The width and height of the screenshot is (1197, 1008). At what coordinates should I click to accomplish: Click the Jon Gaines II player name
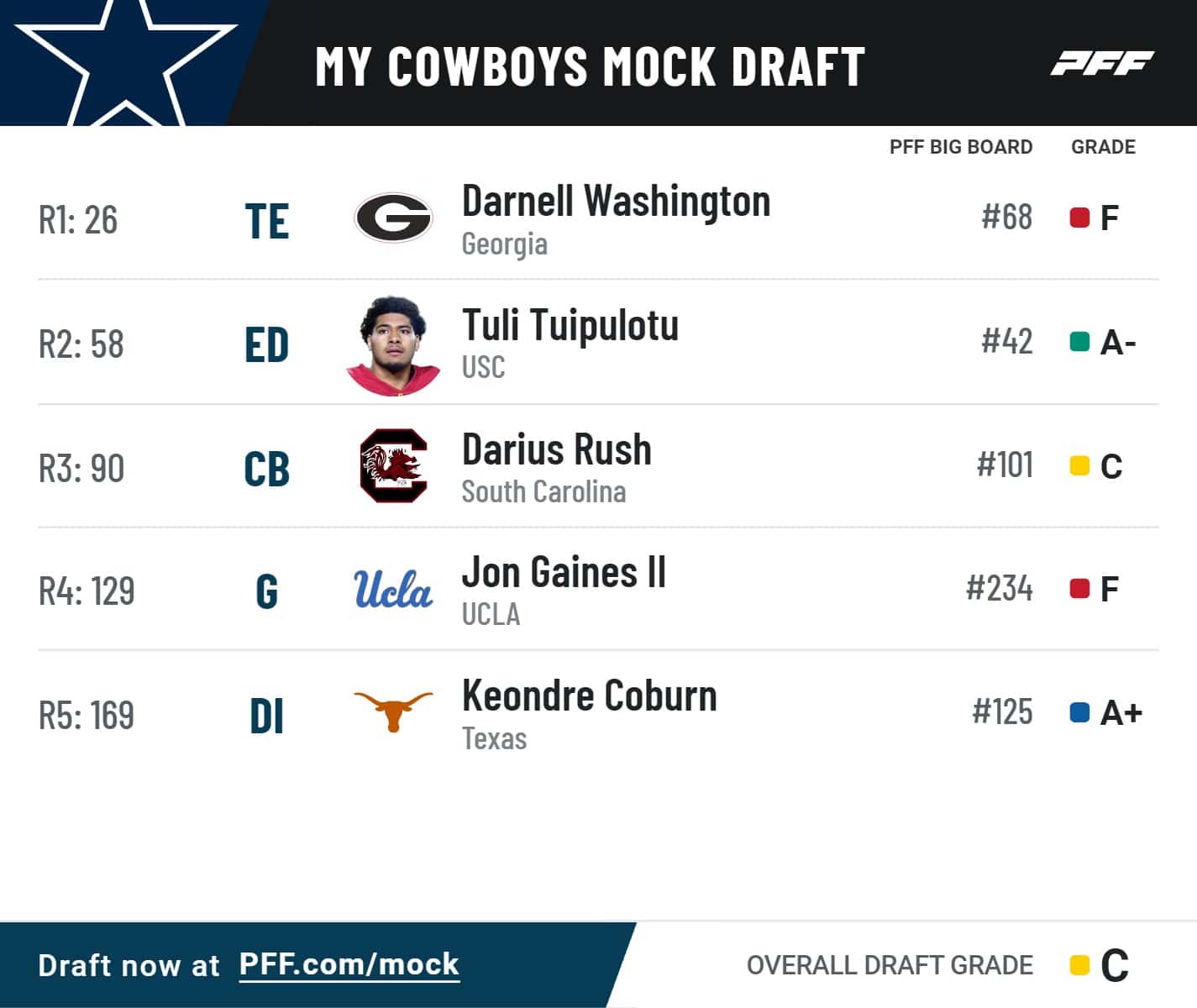pos(564,573)
